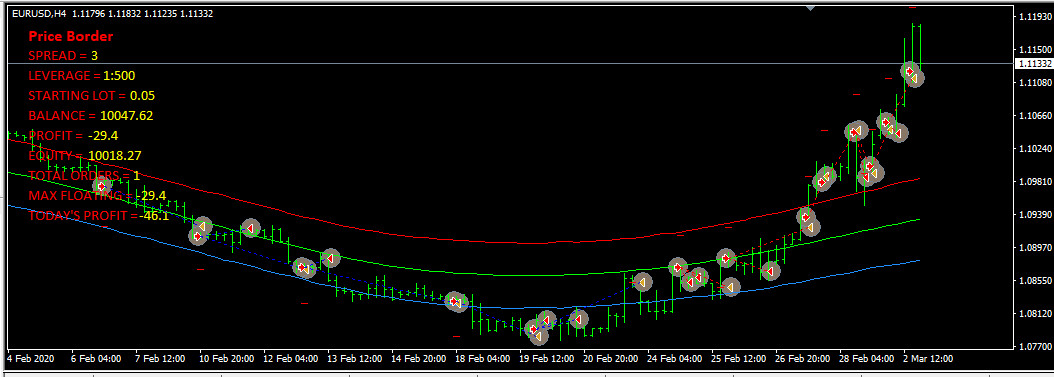Image resolution: width=1054 pixels, height=377 pixels.
Task: Select the horizontal bid price line
Action: point(510,63)
